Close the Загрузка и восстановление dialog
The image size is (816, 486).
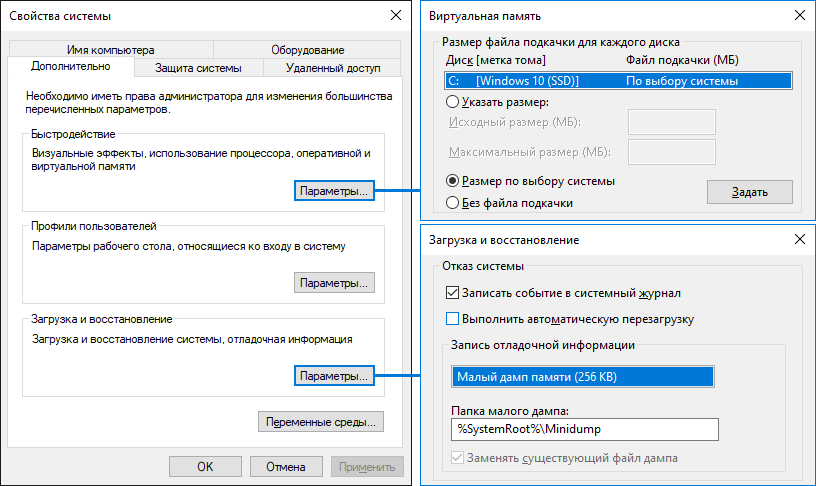pos(799,240)
